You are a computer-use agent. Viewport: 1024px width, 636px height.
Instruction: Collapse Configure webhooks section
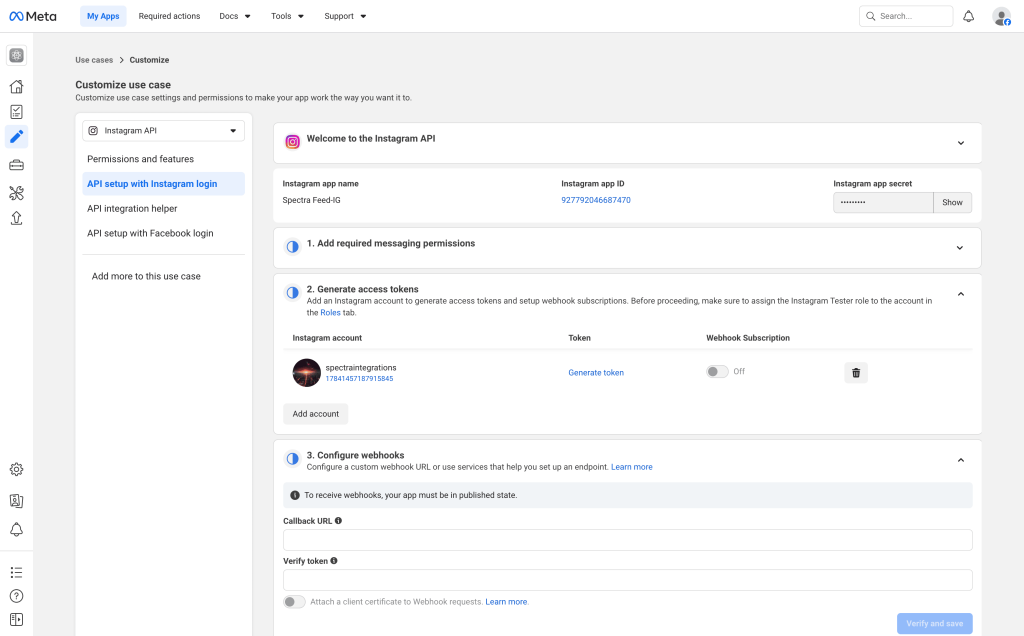tap(961, 460)
